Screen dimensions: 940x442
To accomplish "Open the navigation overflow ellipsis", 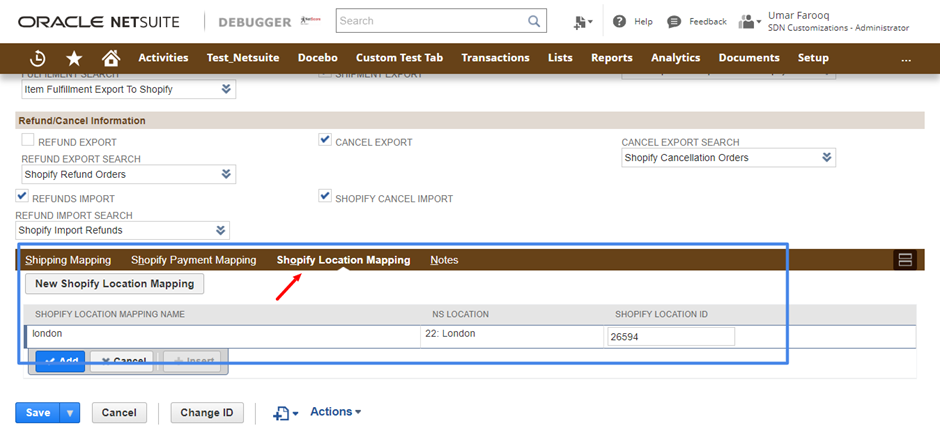I will pos(906,58).
